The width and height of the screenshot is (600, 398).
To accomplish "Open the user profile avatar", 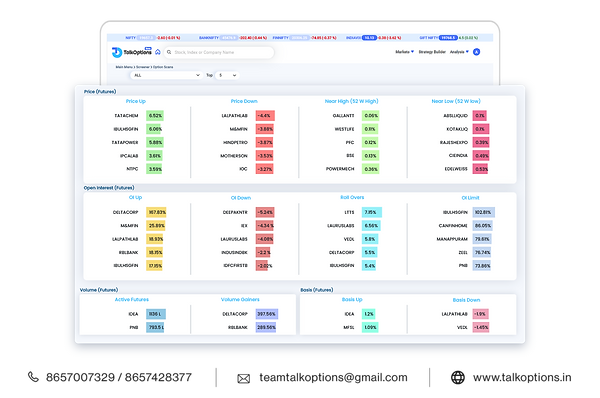I will point(476,52).
